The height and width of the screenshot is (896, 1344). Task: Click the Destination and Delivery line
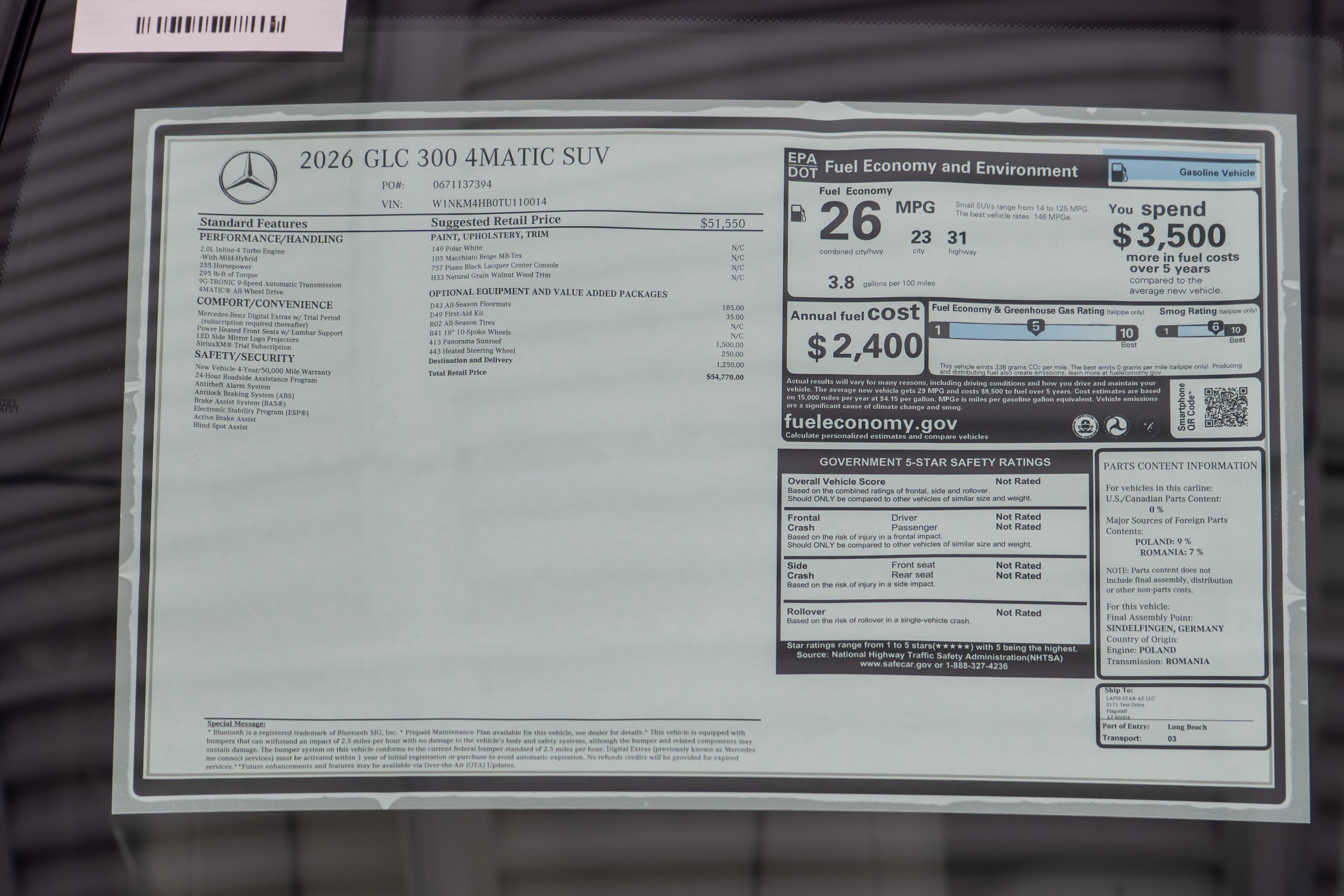point(470,361)
